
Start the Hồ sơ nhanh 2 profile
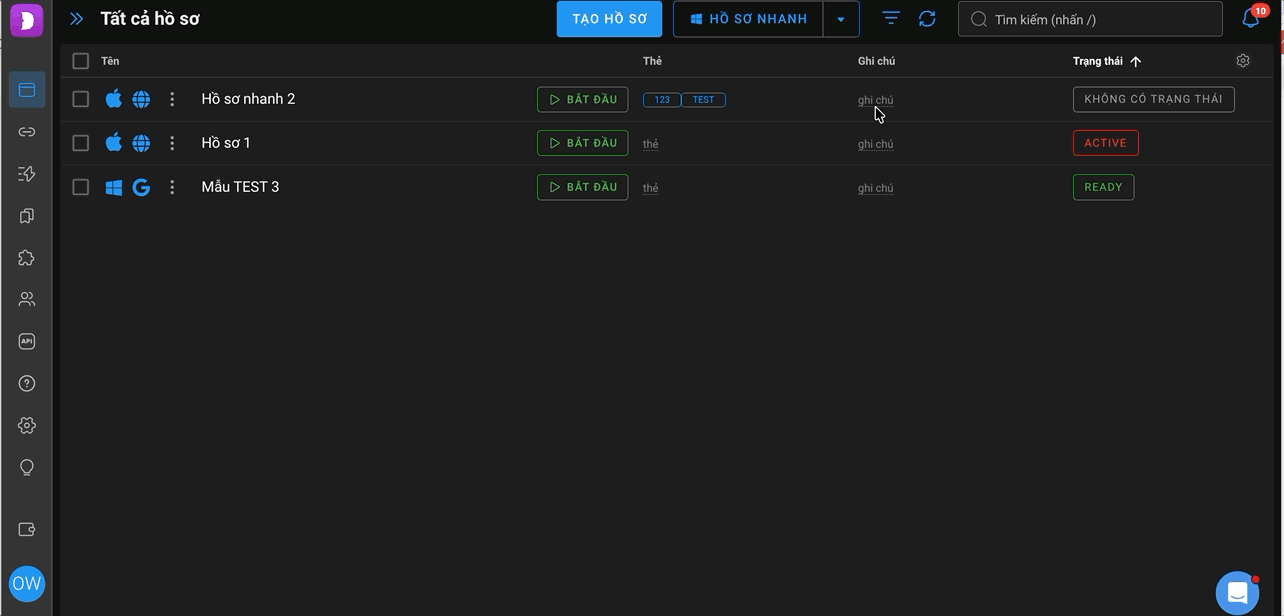pos(583,99)
